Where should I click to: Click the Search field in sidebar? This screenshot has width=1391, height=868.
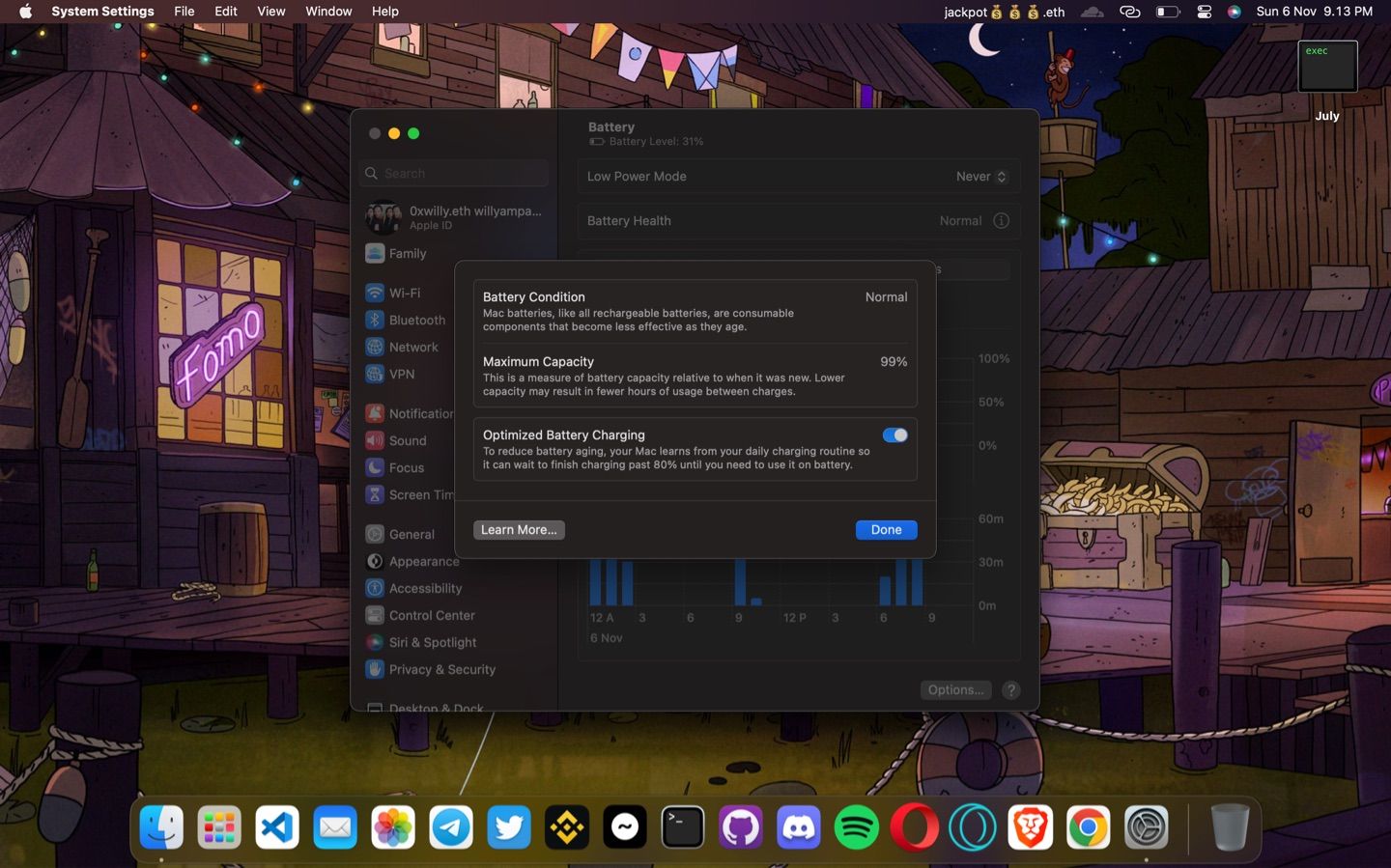(x=454, y=173)
